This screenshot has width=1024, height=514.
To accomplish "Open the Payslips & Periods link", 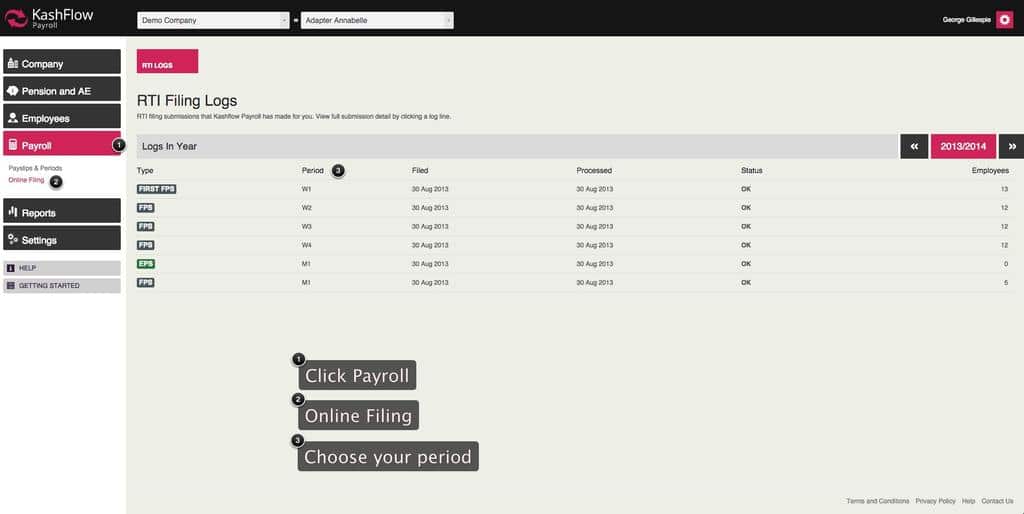I will (x=35, y=168).
